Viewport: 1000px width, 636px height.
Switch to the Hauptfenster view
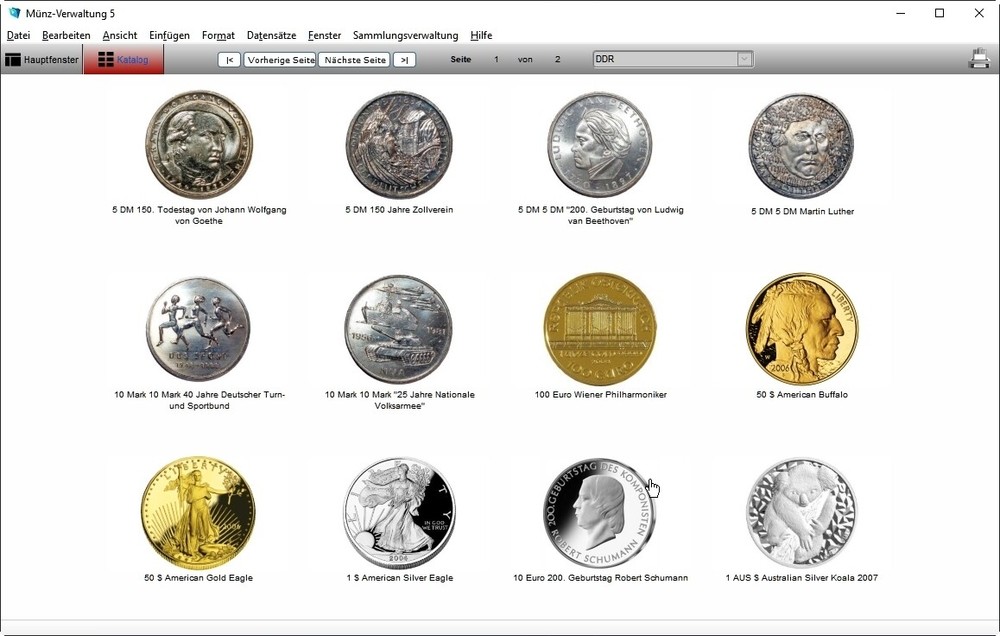(40, 59)
